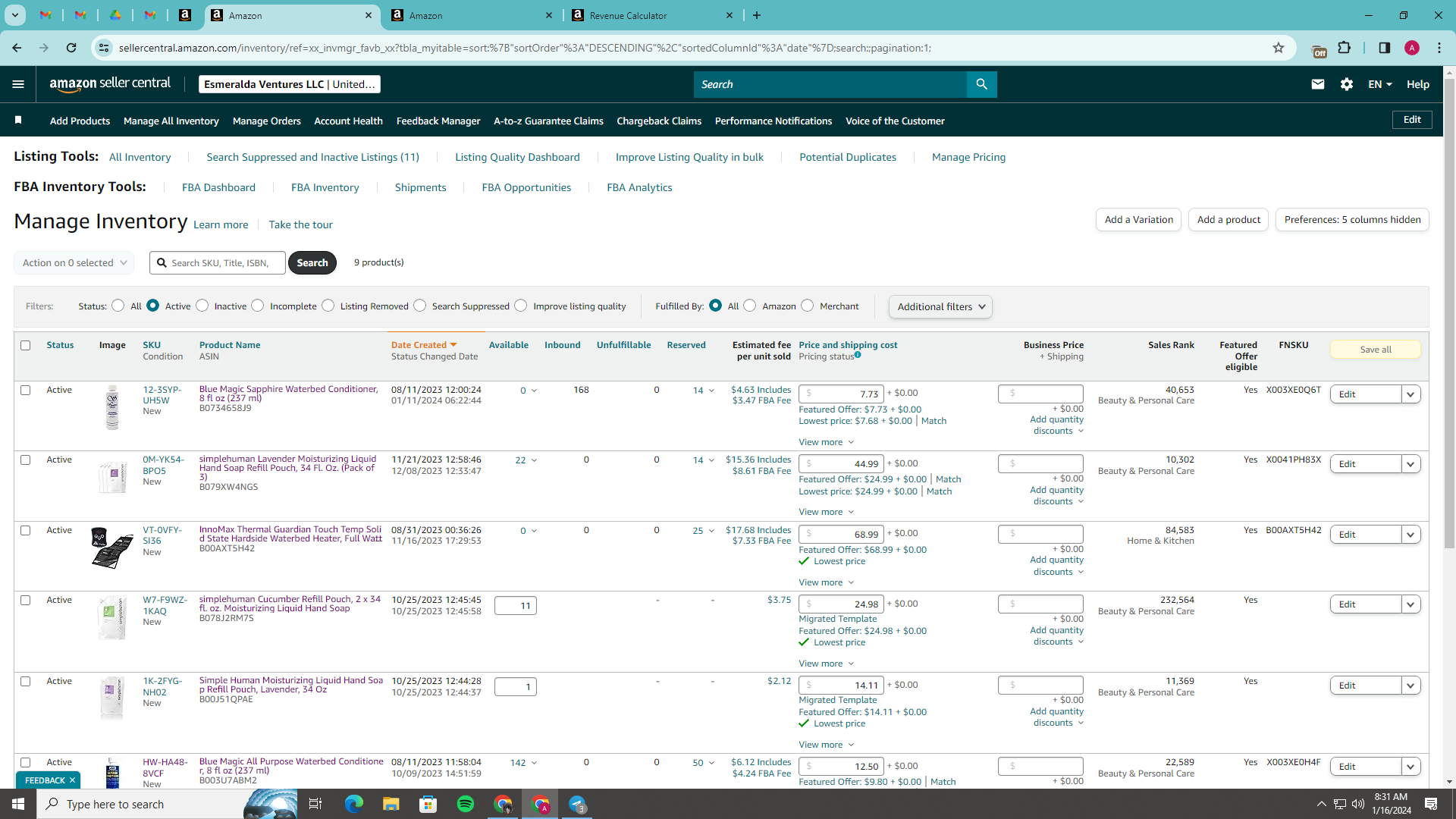Open the Chrome extensions puzzle icon
Viewport: 1456px width, 819px height.
coord(1345,48)
